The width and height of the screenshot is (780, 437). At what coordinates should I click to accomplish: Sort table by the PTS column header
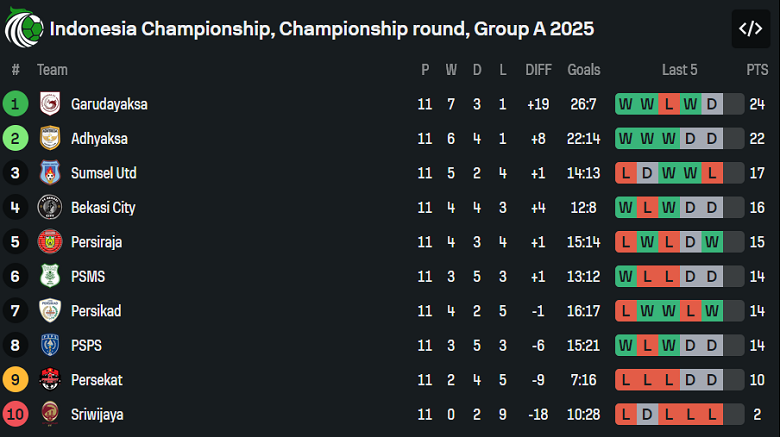tap(757, 70)
